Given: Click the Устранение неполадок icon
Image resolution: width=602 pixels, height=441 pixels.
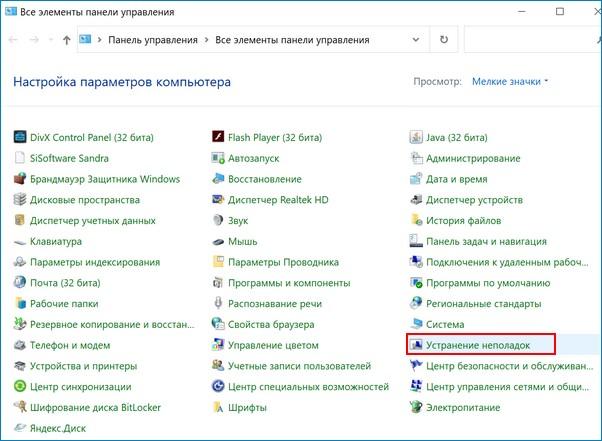Looking at the screenshot, I should pyautogui.click(x=416, y=345).
